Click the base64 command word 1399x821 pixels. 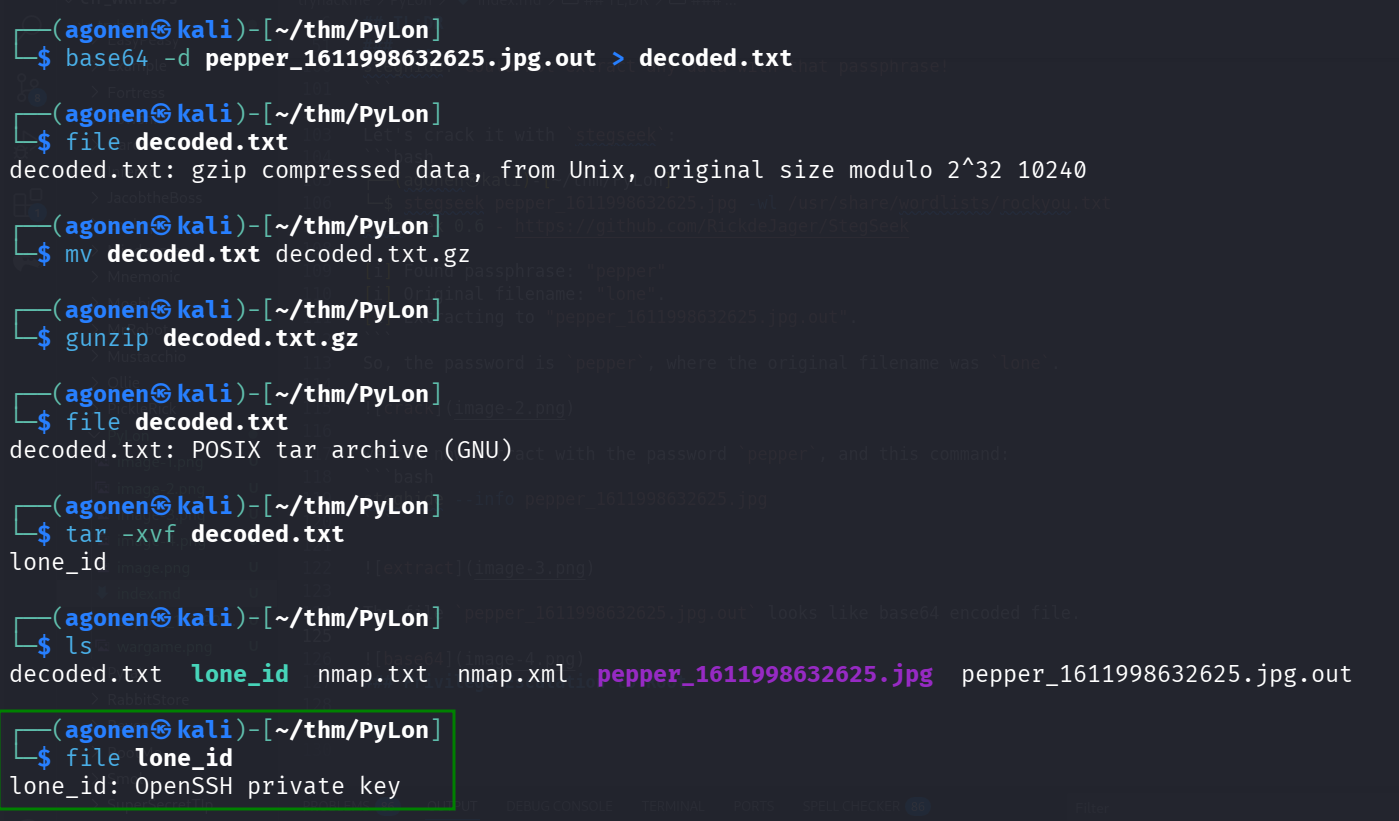[x=107, y=58]
